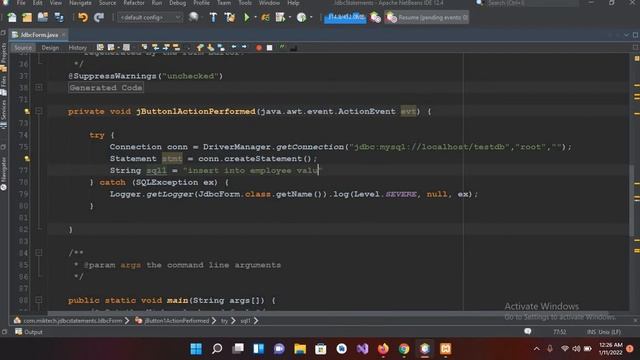Open the Output panel button
This screenshot has height=360, width=640.
29,332
